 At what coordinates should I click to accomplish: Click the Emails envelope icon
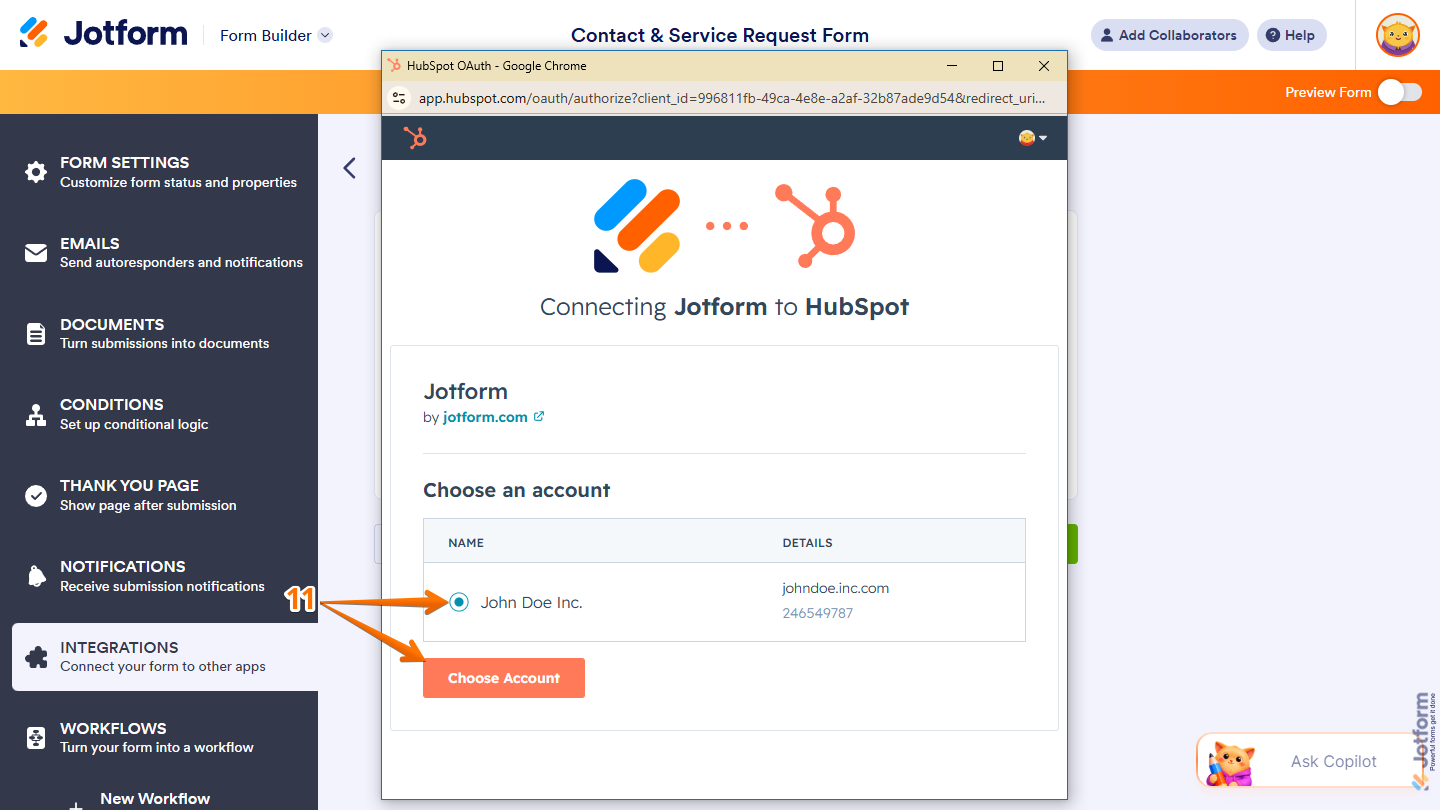click(x=36, y=253)
